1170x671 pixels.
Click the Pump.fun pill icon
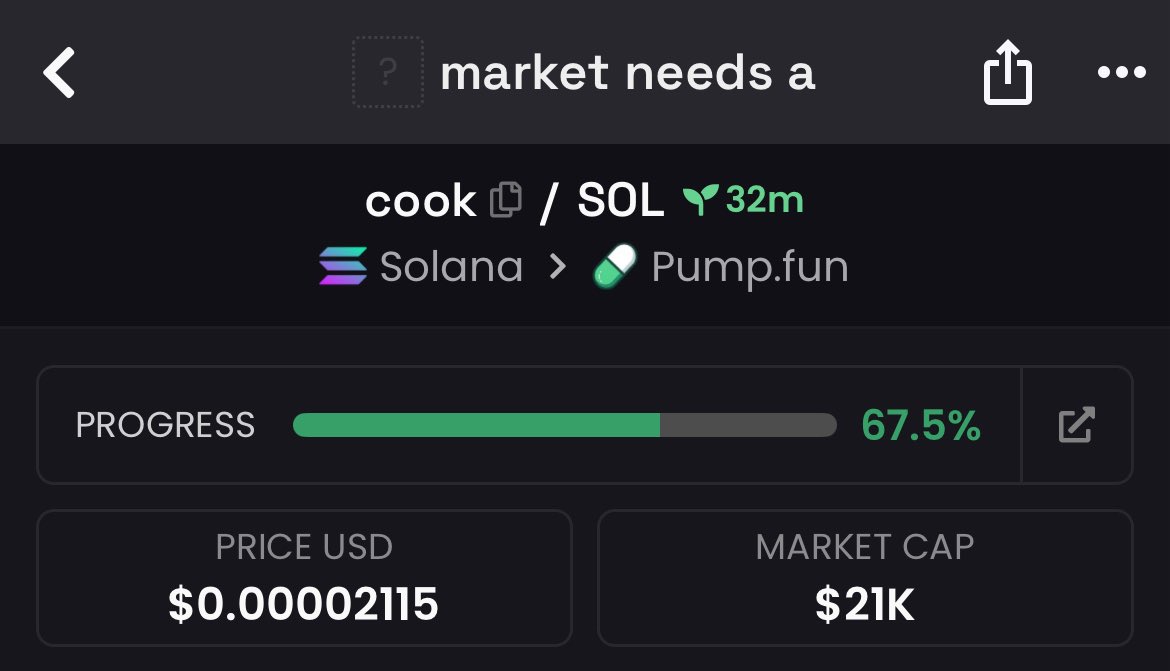coord(614,267)
